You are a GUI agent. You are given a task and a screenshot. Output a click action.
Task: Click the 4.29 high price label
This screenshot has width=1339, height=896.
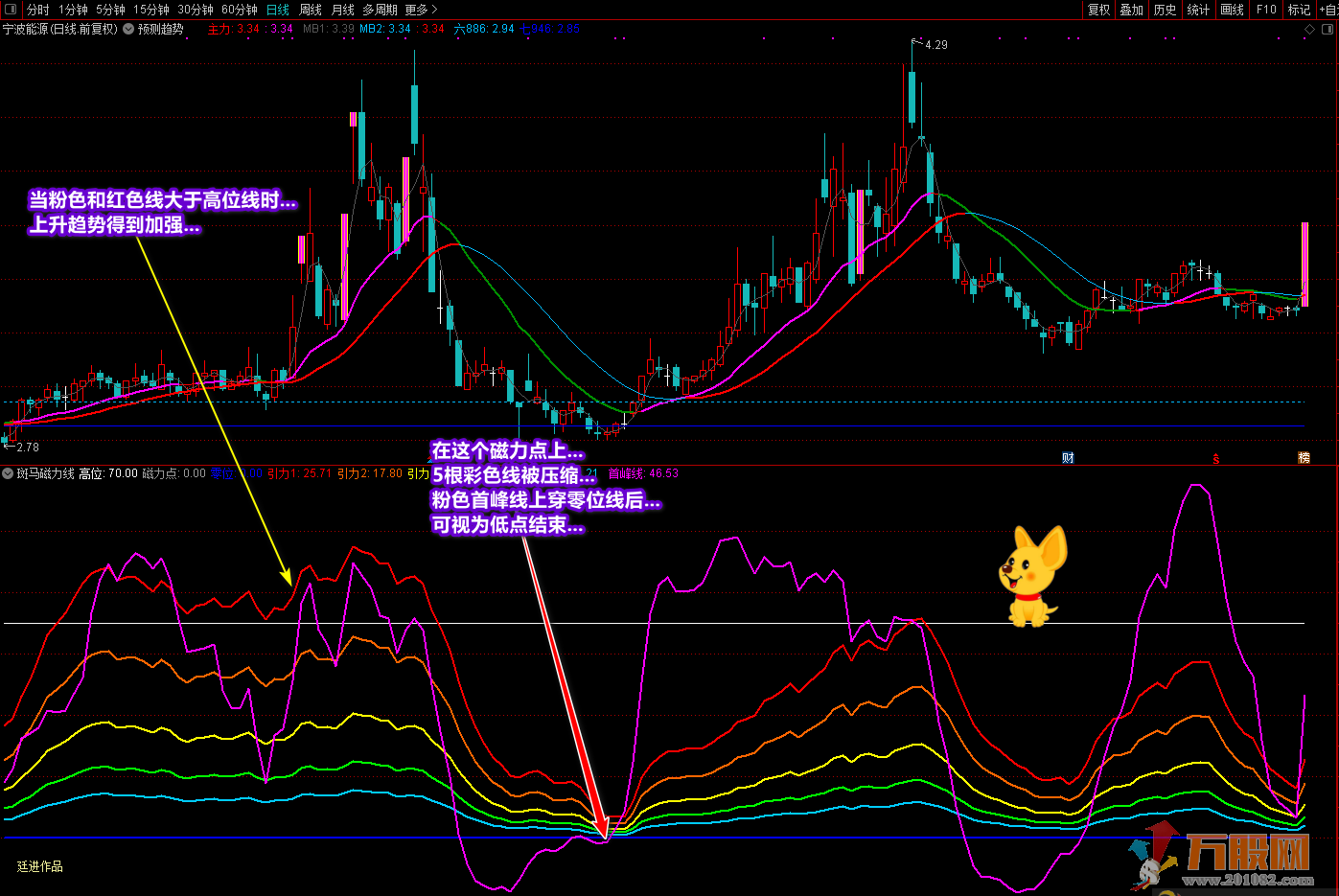click(936, 45)
